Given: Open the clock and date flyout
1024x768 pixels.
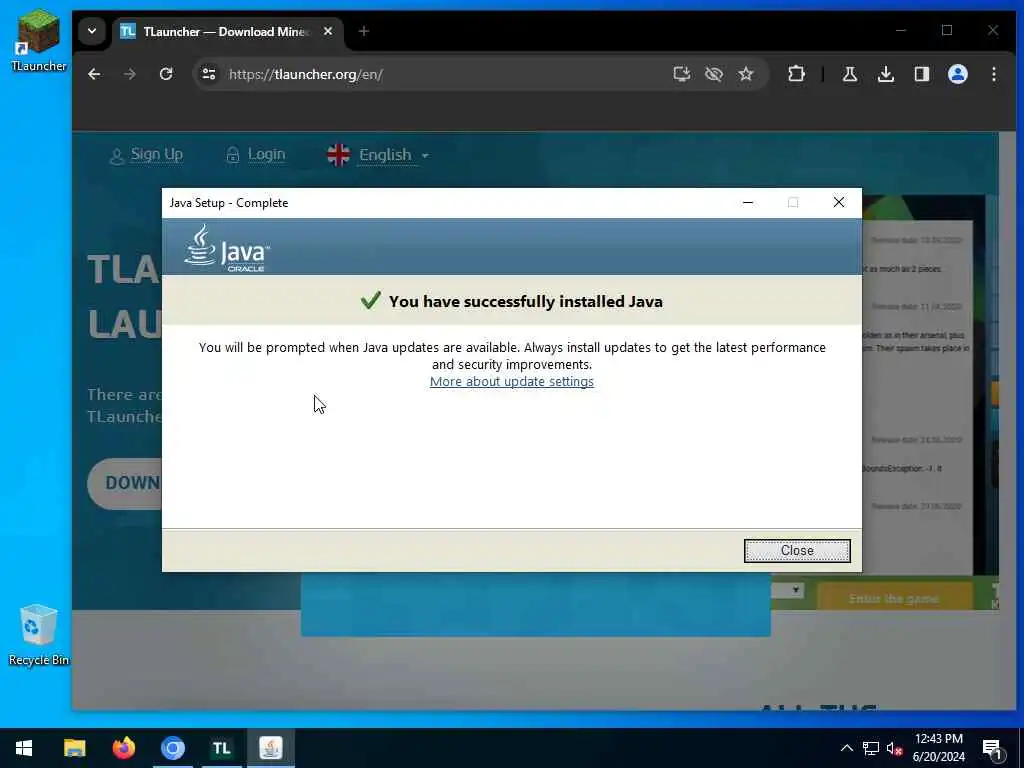Looking at the screenshot, I should [938, 748].
